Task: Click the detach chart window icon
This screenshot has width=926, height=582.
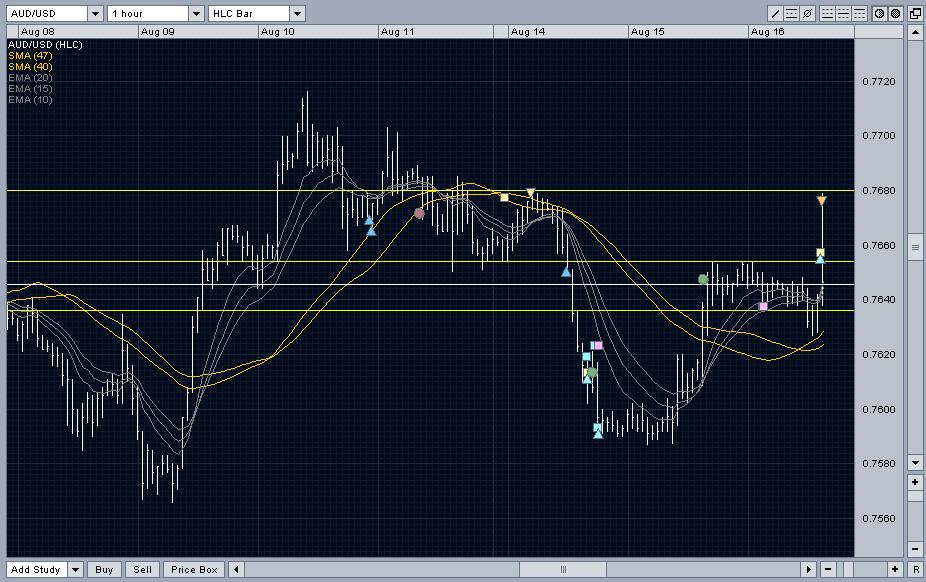Action: 915,14
